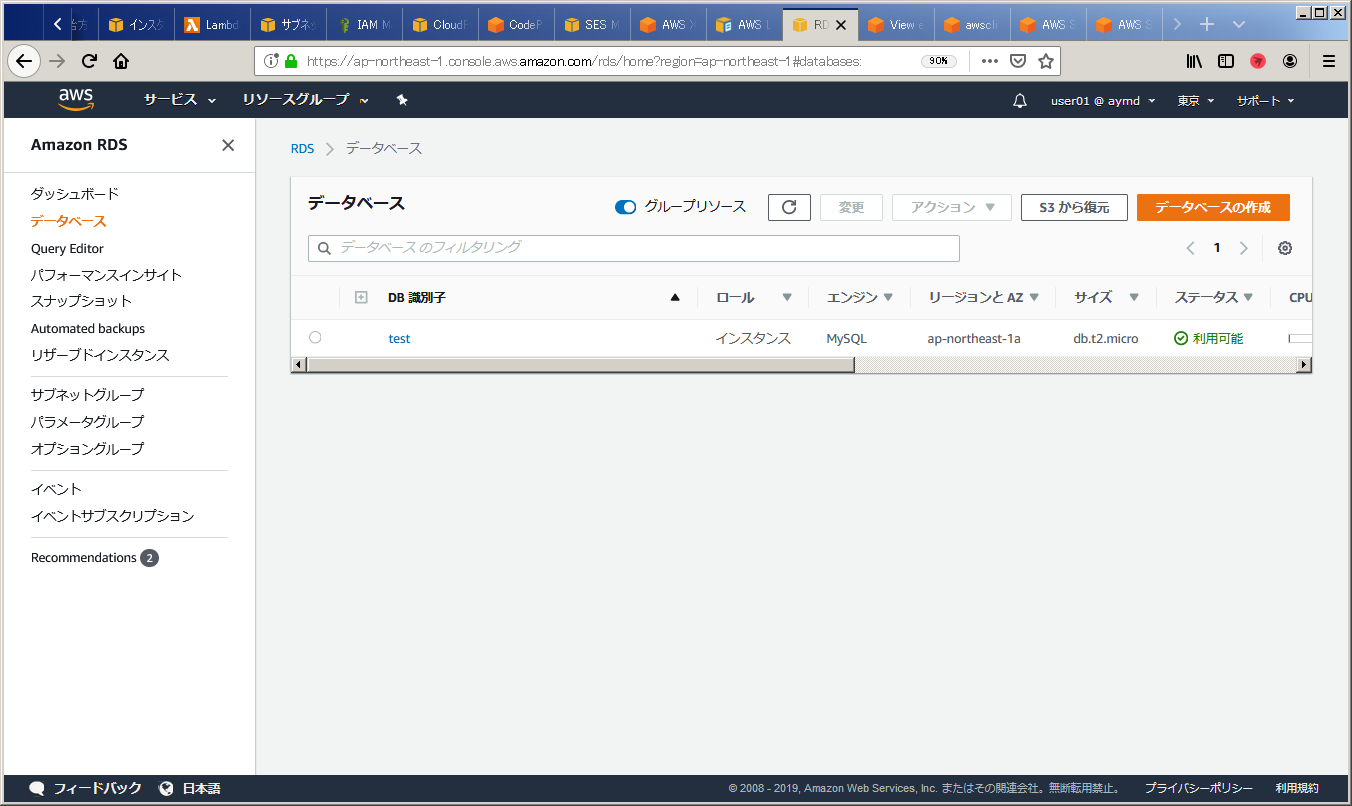This screenshot has height=806, width=1352.
Task: Open the user01 @ aymd account dropdown
Action: coord(1103,101)
